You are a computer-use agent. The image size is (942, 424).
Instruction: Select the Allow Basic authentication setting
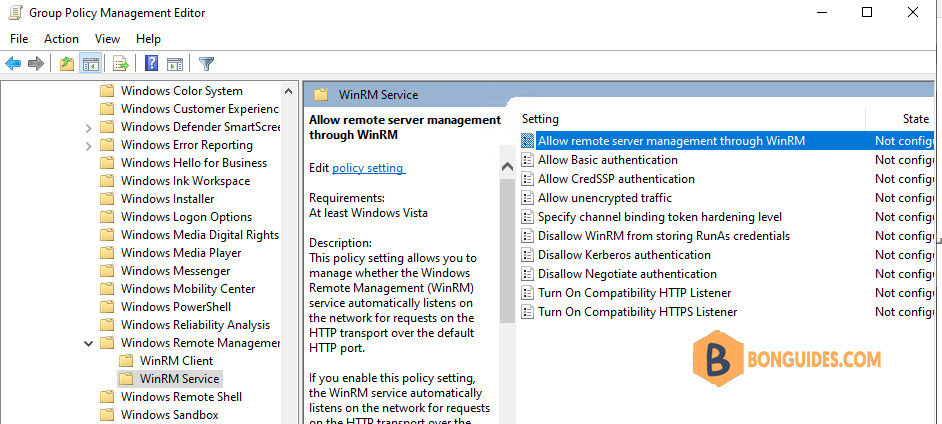coord(608,160)
